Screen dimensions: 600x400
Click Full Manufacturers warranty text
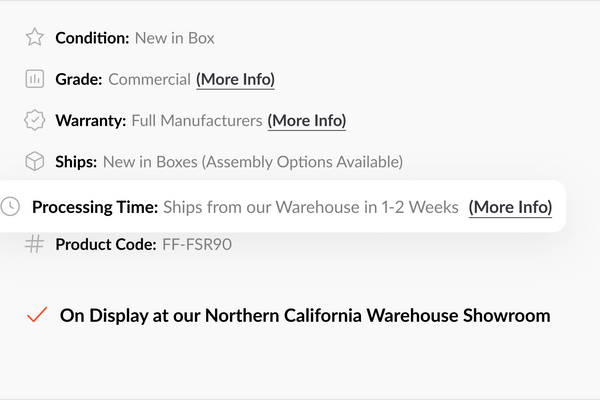[197, 120]
